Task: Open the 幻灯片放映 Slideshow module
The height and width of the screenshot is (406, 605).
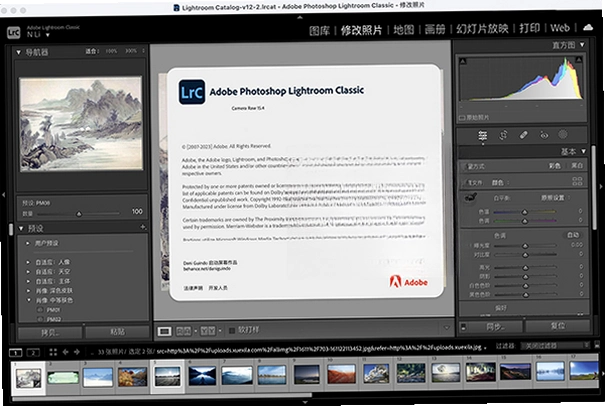Action: click(x=482, y=29)
